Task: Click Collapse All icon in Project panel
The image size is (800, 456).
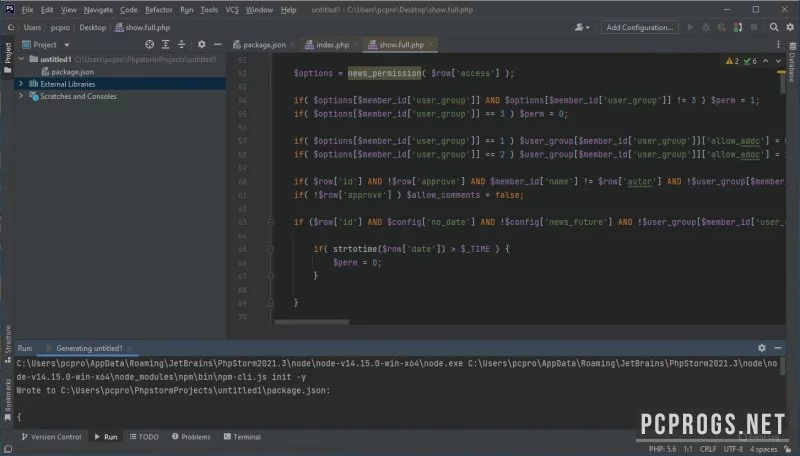Action: pos(182,45)
